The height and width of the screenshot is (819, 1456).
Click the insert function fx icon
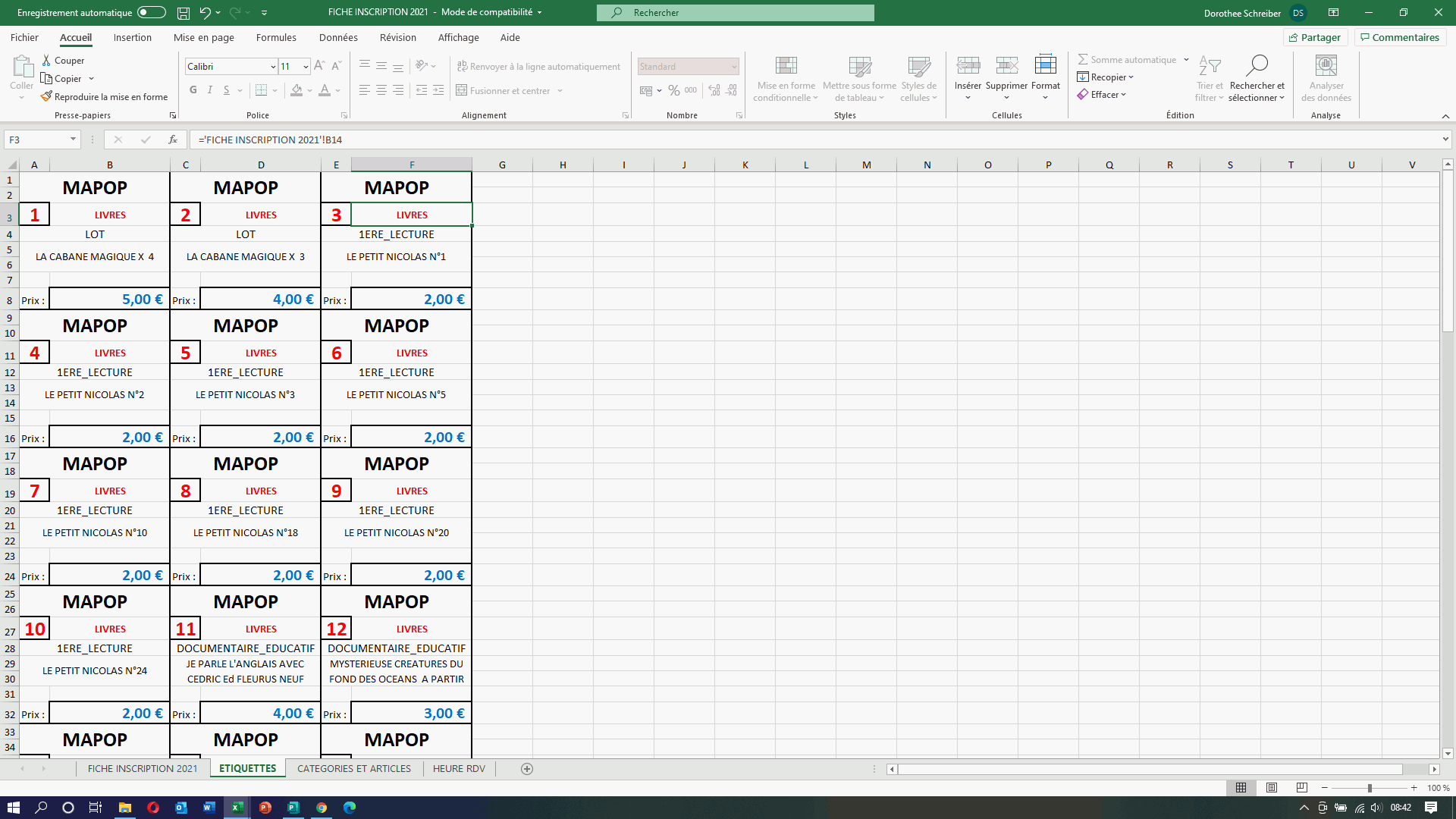point(173,140)
